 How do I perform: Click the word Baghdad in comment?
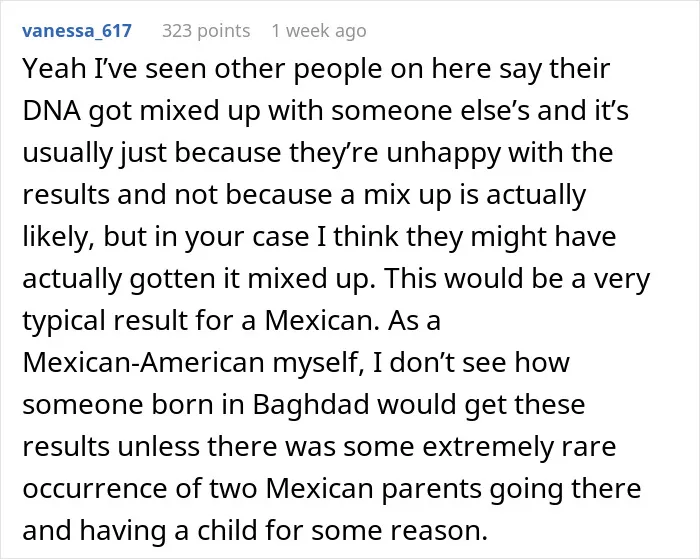311,405
